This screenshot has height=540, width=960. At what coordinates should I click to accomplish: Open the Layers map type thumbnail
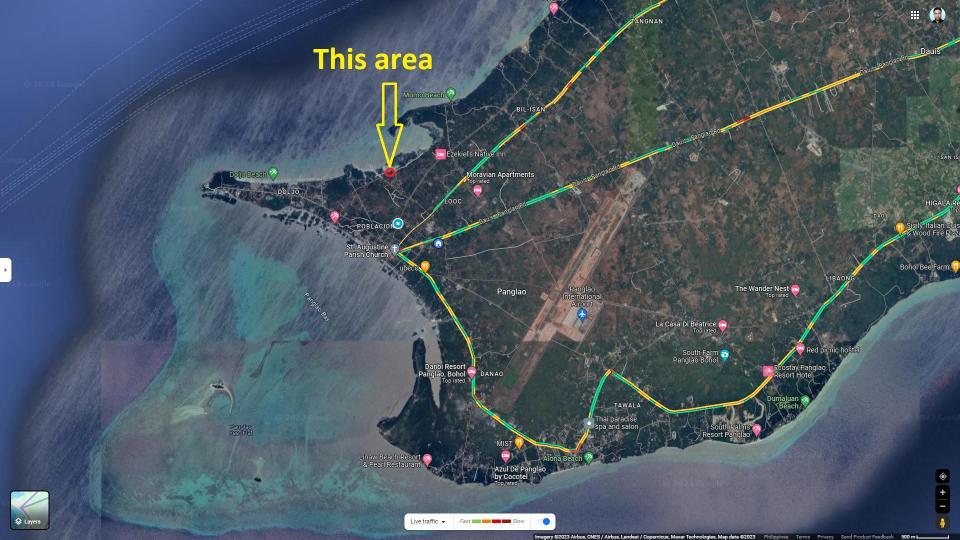tap(30, 510)
